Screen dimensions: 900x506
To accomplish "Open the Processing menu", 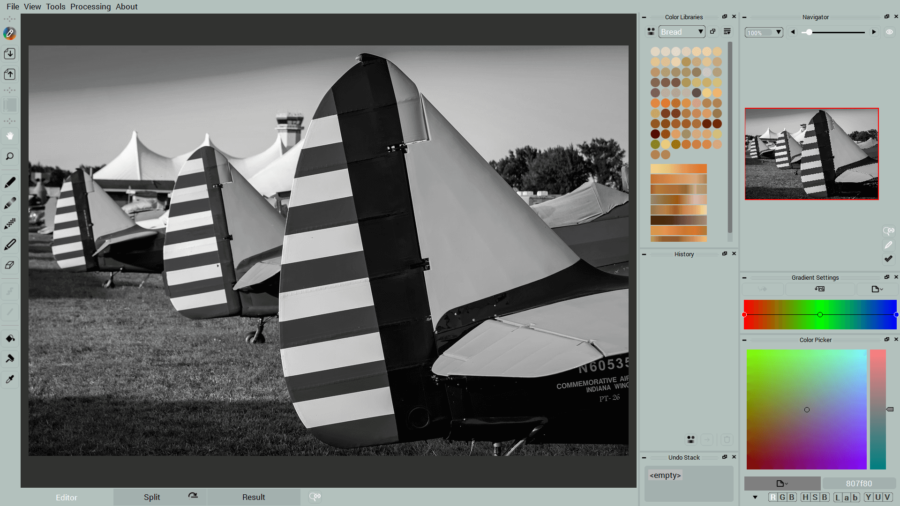I will point(91,7).
